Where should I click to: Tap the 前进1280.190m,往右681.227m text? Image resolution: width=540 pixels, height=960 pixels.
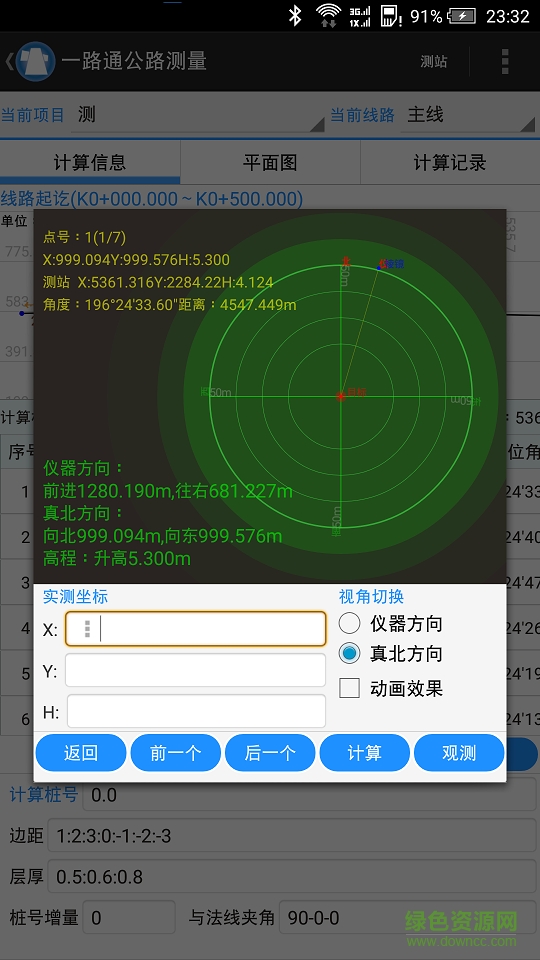click(x=168, y=491)
